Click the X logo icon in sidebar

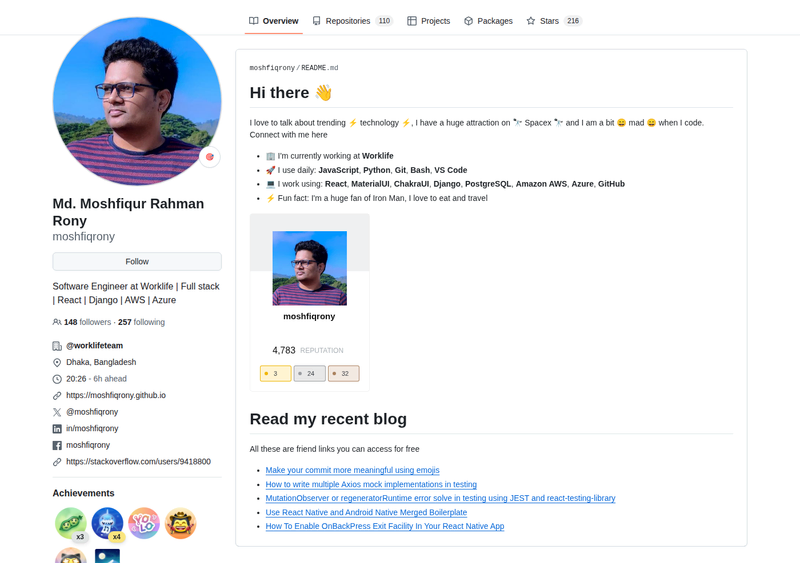(x=57, y=412)
